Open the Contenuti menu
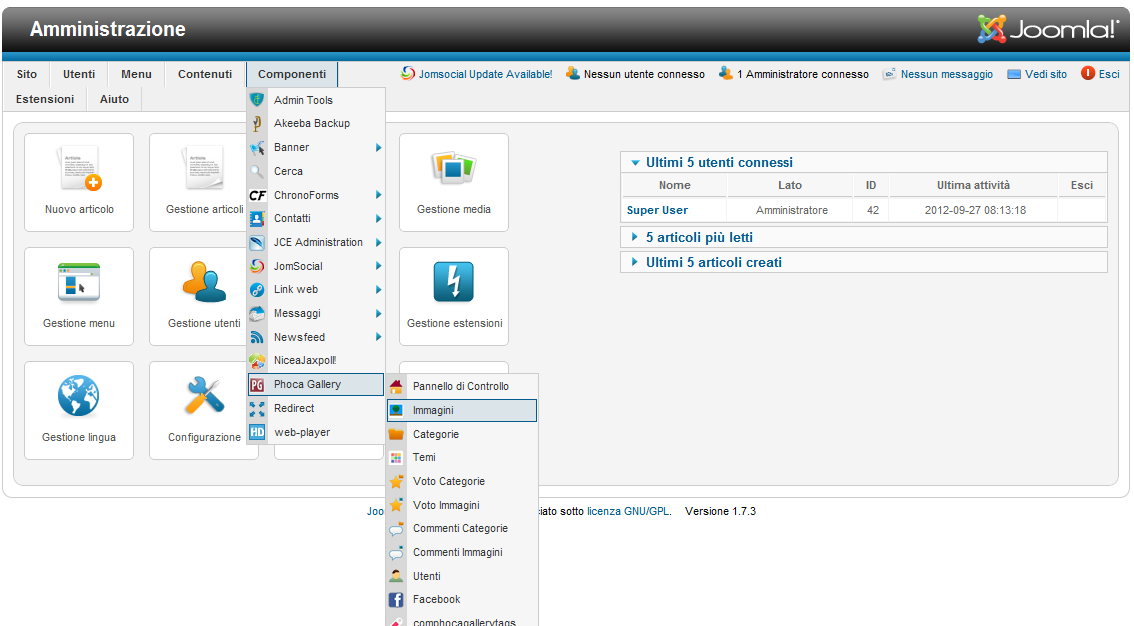This screenshot has width=1134, height=626. pyautogui.click(x=205, y=74)
